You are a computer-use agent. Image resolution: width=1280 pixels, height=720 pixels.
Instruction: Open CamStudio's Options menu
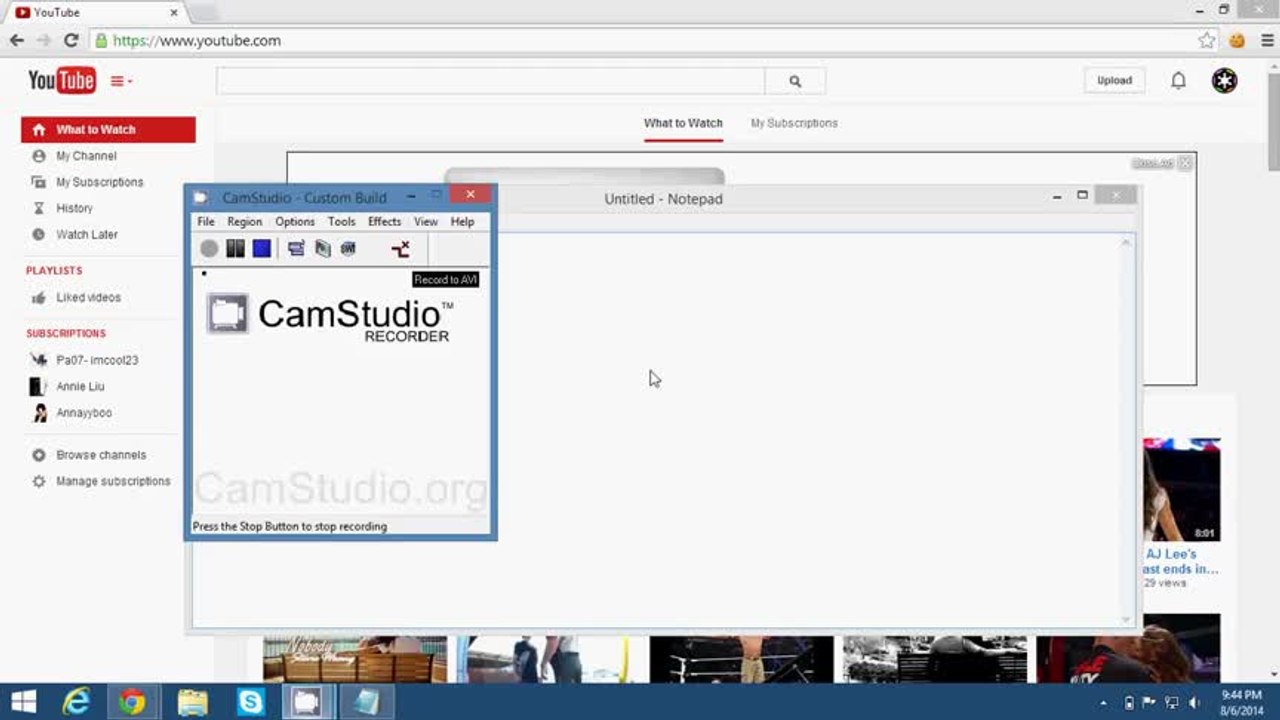[x=295, y=222]
